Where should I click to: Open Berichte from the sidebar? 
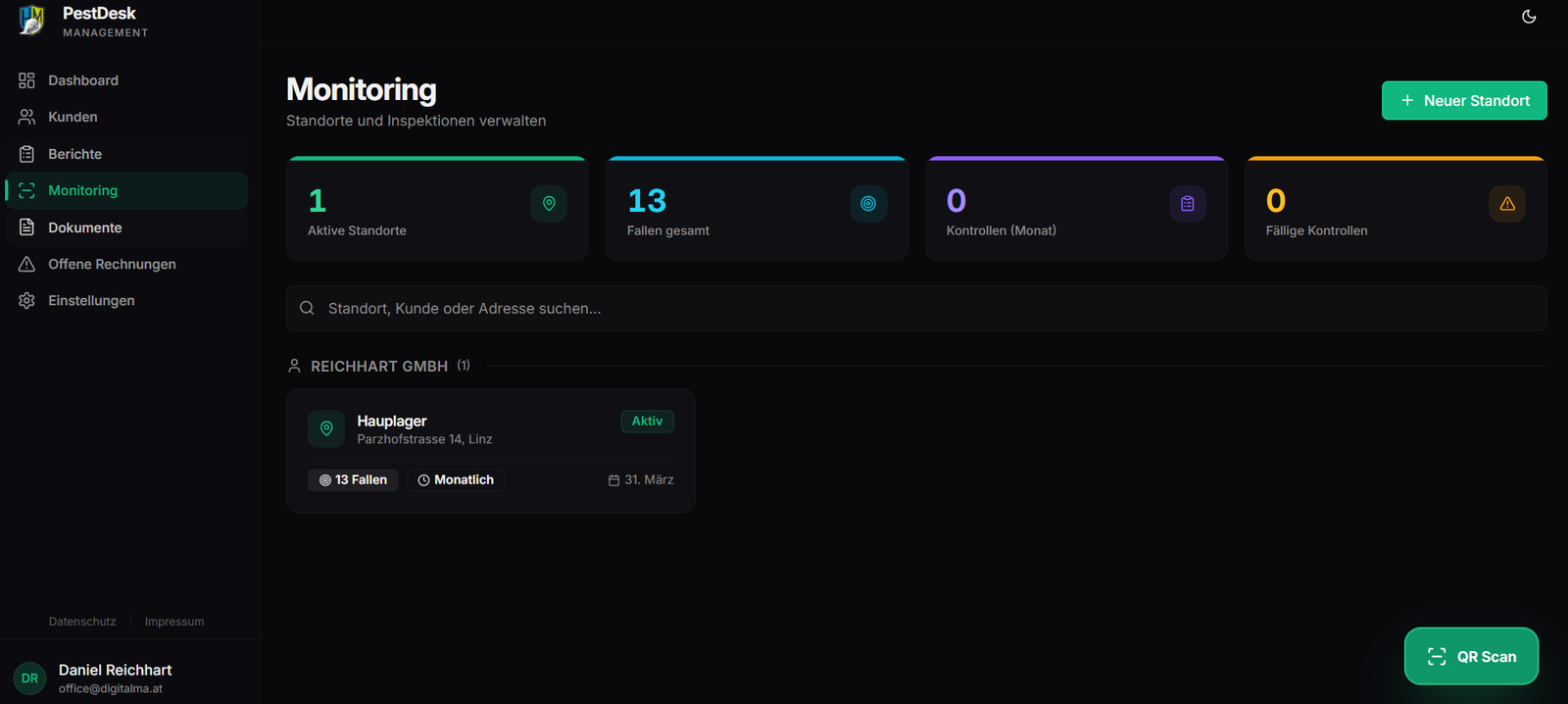tap(74, 154)
